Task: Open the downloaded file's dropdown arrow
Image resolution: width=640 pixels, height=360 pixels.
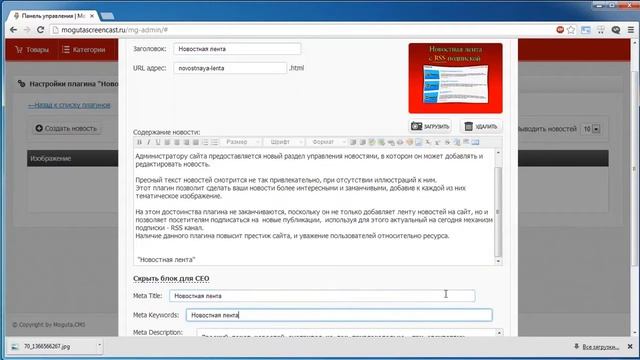Action: (x=99, y=346)
